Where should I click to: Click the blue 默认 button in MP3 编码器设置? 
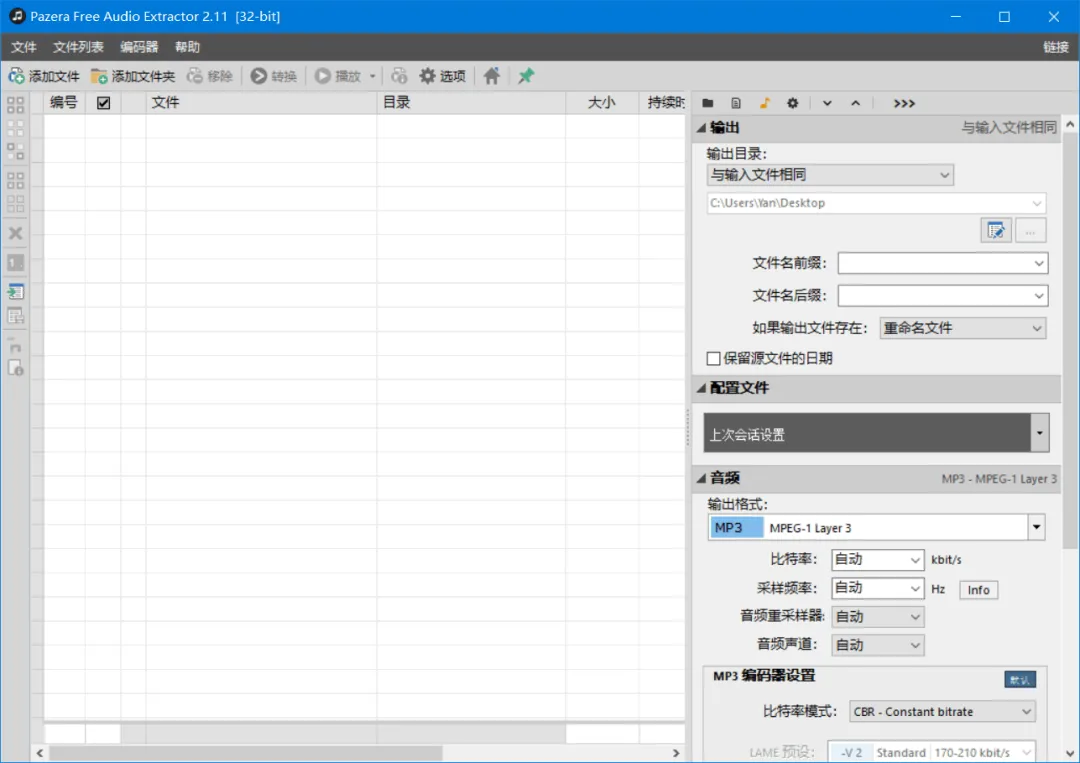1020,680
